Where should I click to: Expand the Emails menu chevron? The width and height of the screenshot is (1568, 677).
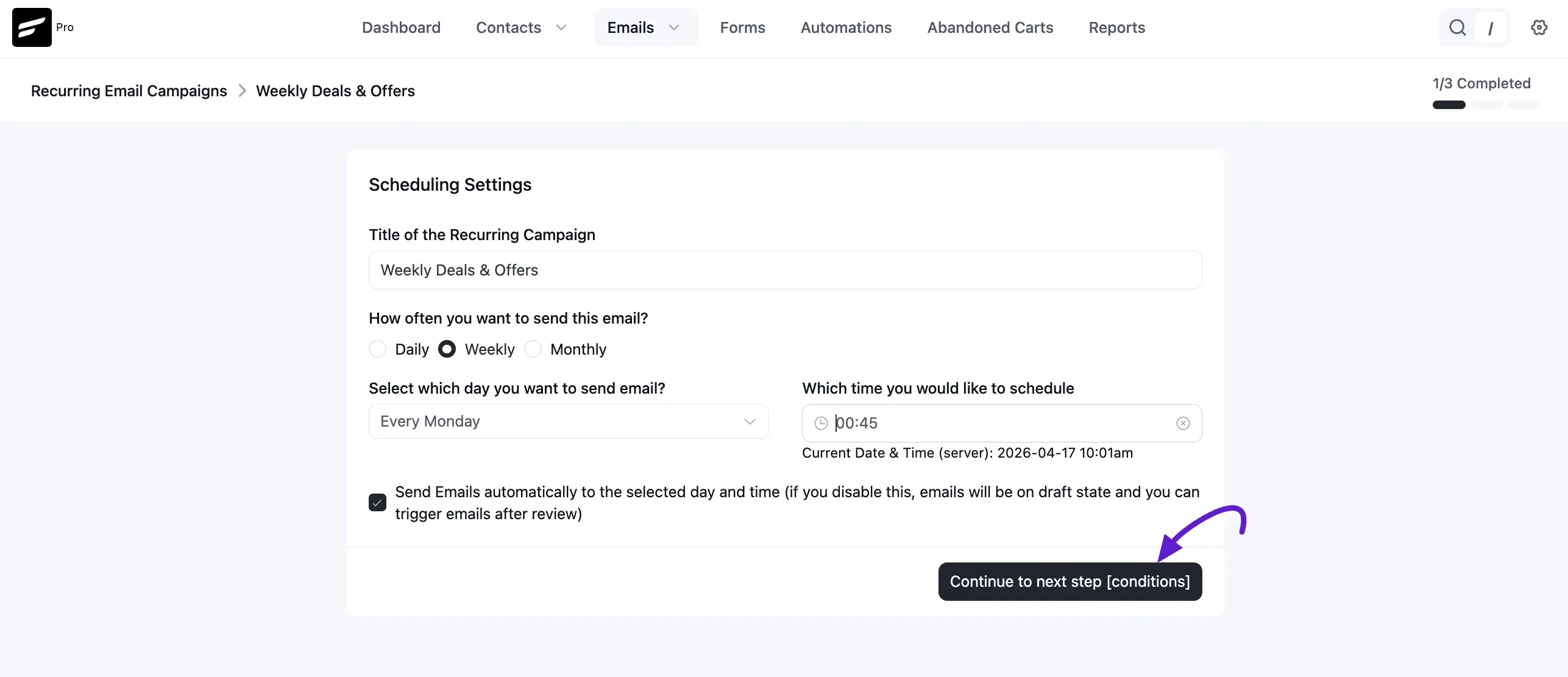click(674, 27)
